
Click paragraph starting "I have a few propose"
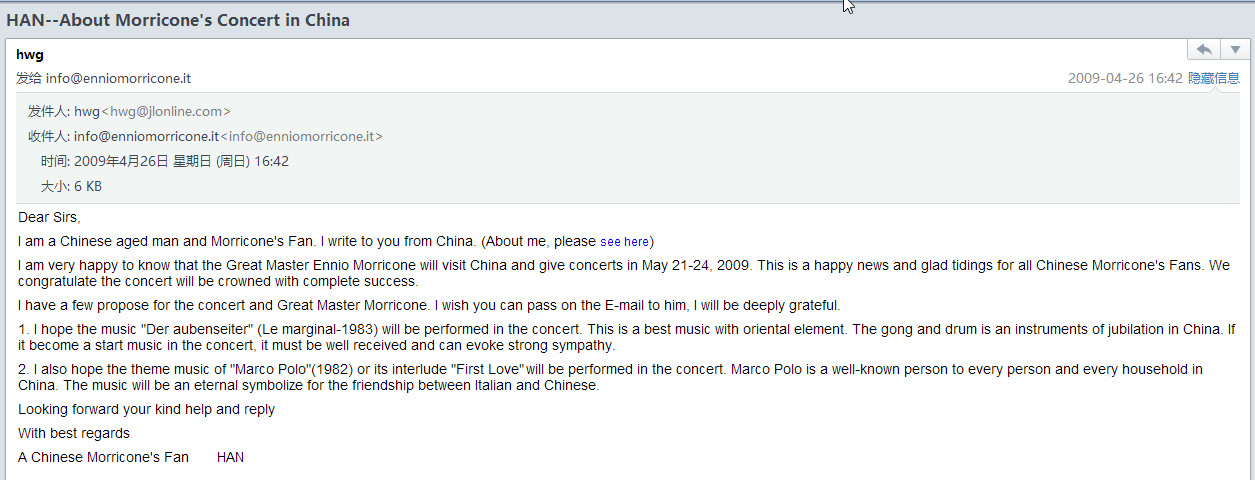coord(429,305)
